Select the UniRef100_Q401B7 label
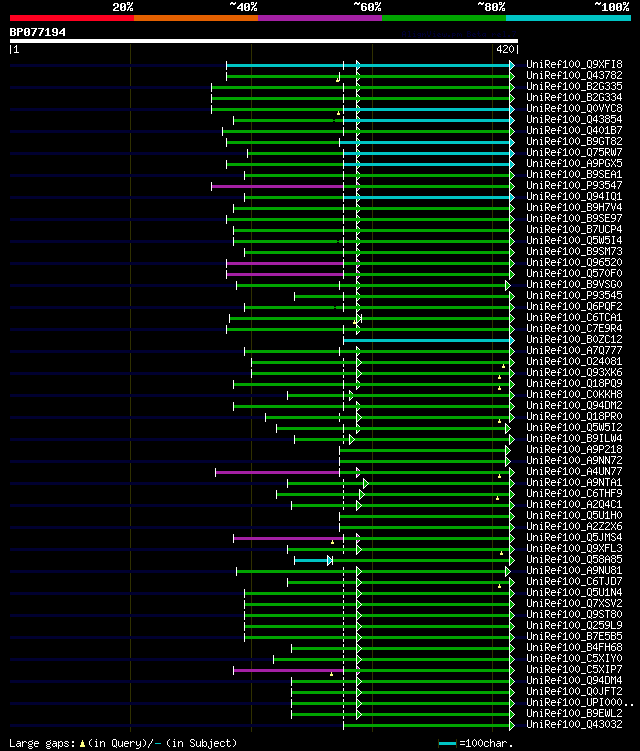 574,130
